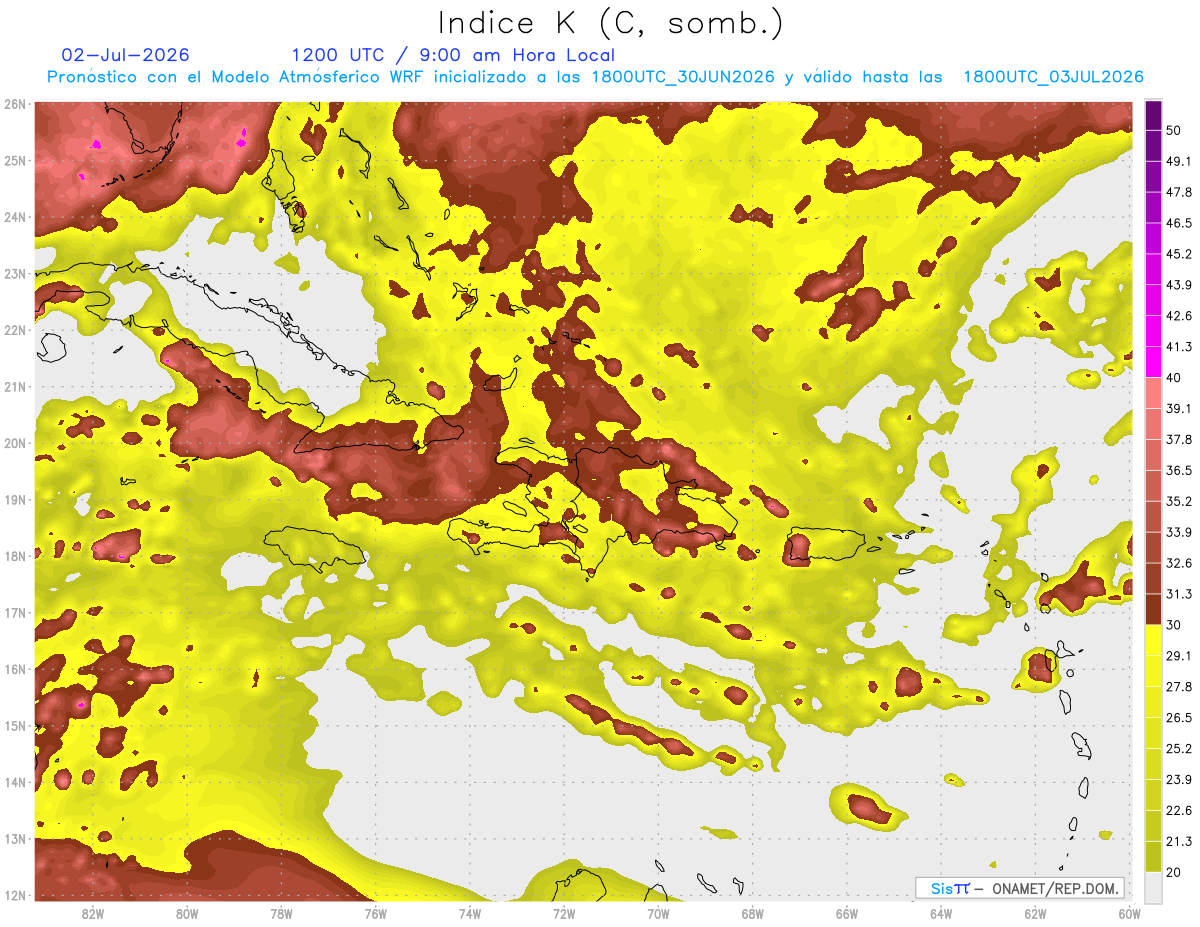Click the latitude axis label '19N'
The image size is (1200, 927).
[14, 500]
